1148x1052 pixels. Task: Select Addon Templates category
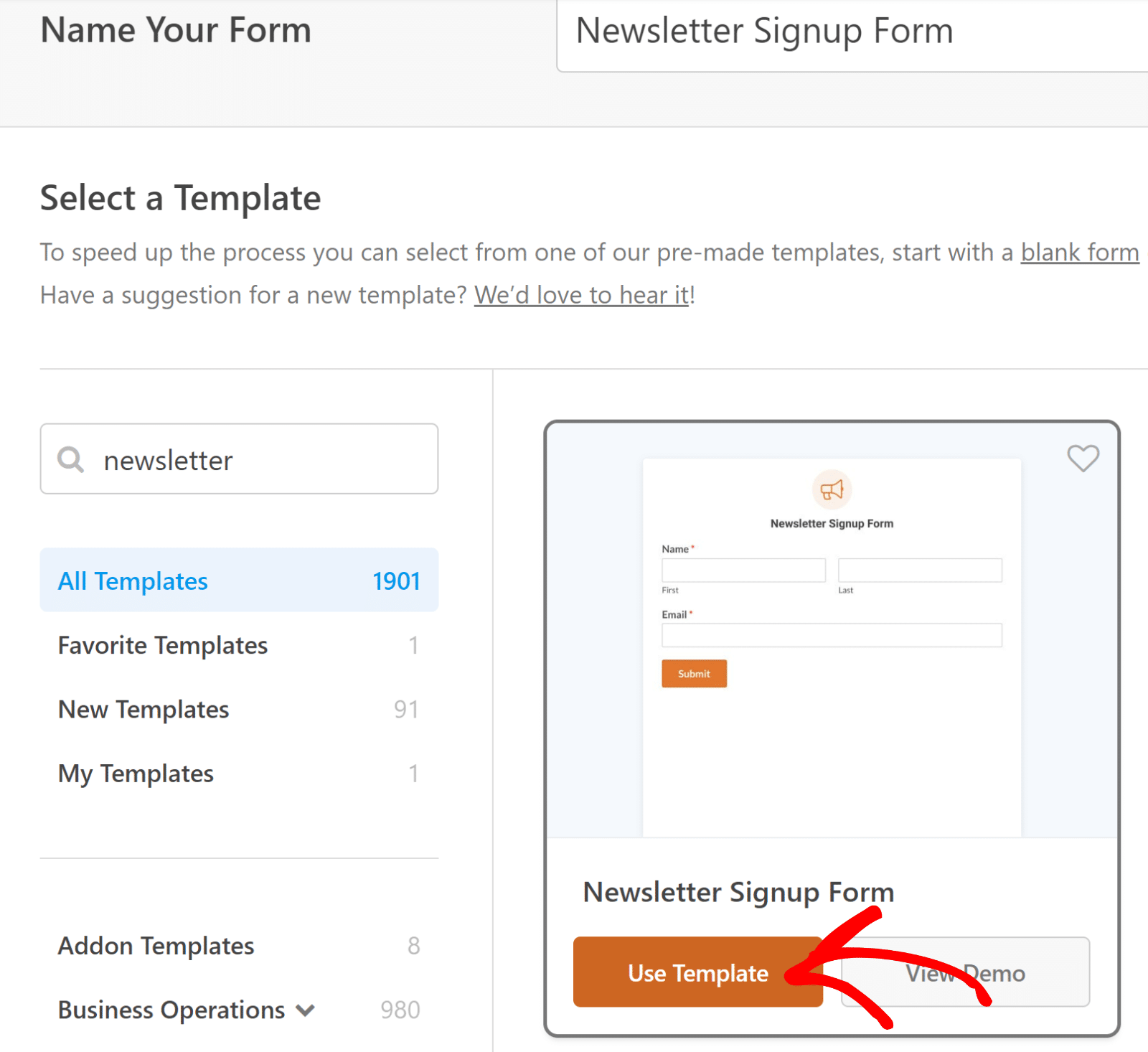tap(239, 945)
